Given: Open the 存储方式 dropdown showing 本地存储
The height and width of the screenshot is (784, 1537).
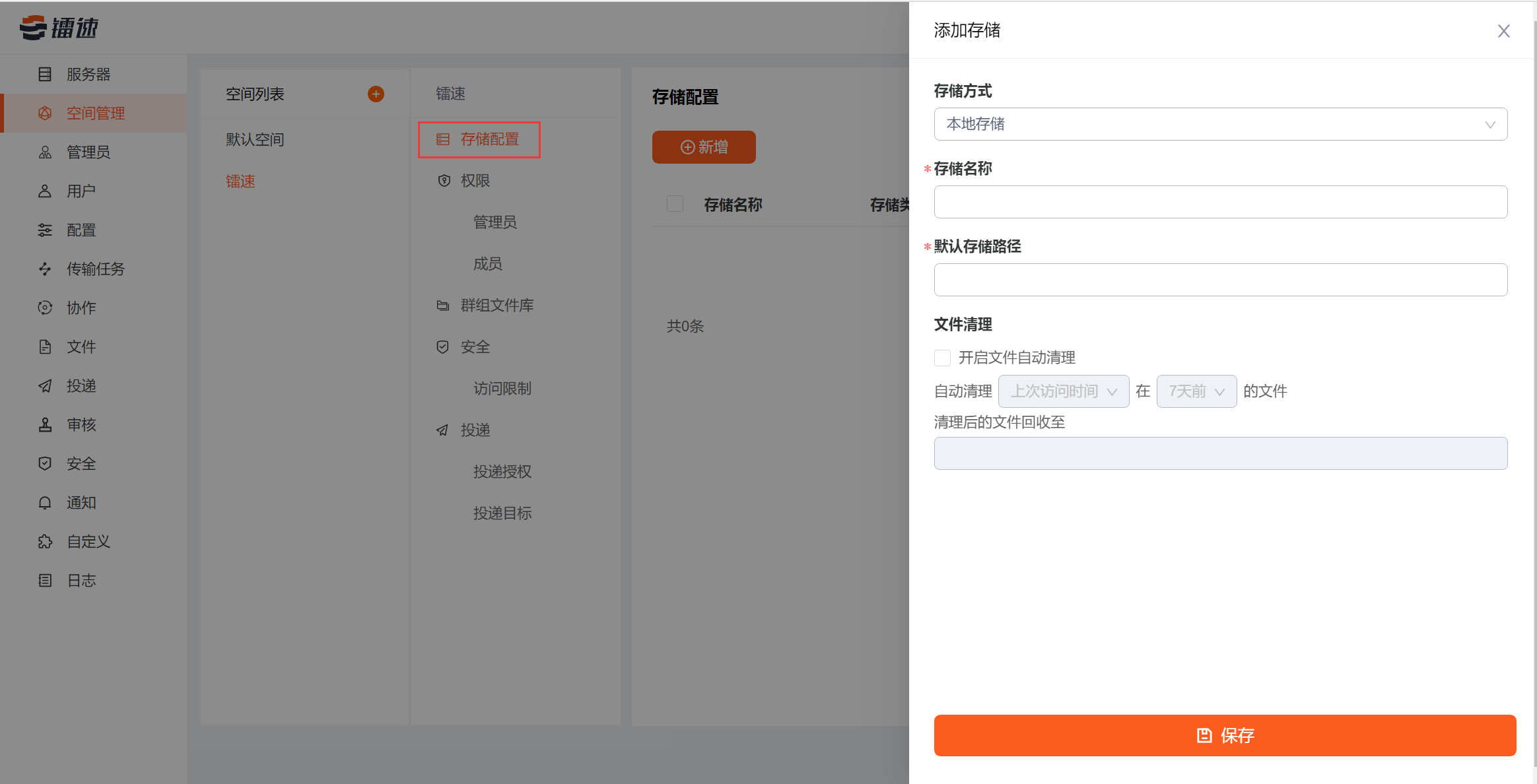Looking at the screenshot, I should point(1220,124).
